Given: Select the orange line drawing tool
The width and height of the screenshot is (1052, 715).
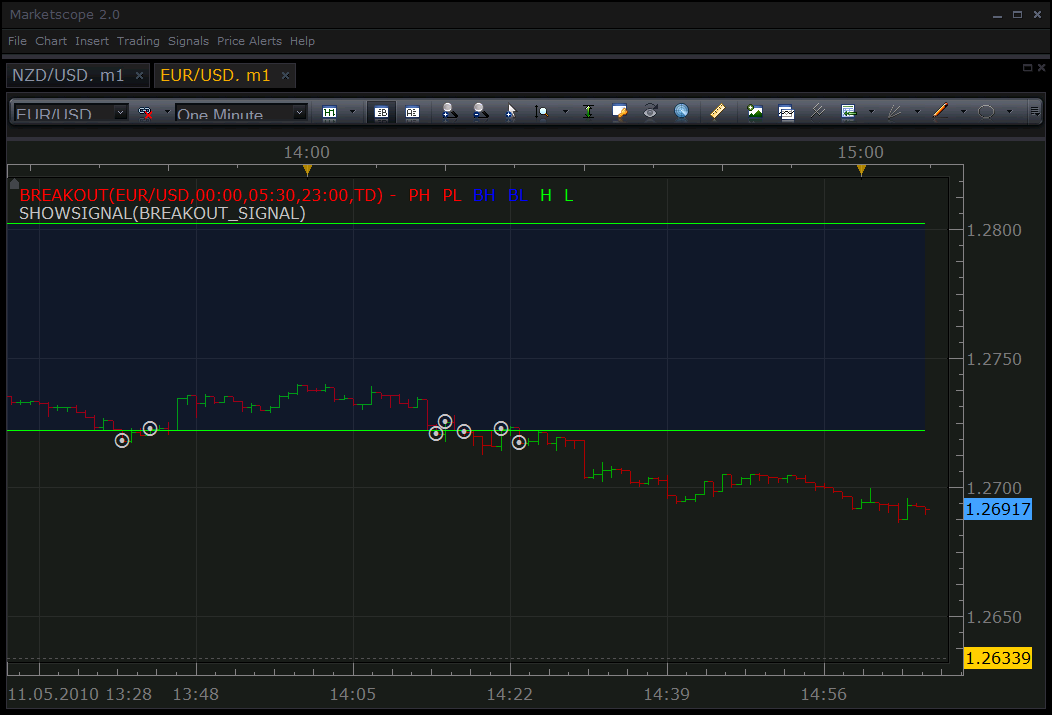Looking at the screenshot, I should [x=941, y=111].
